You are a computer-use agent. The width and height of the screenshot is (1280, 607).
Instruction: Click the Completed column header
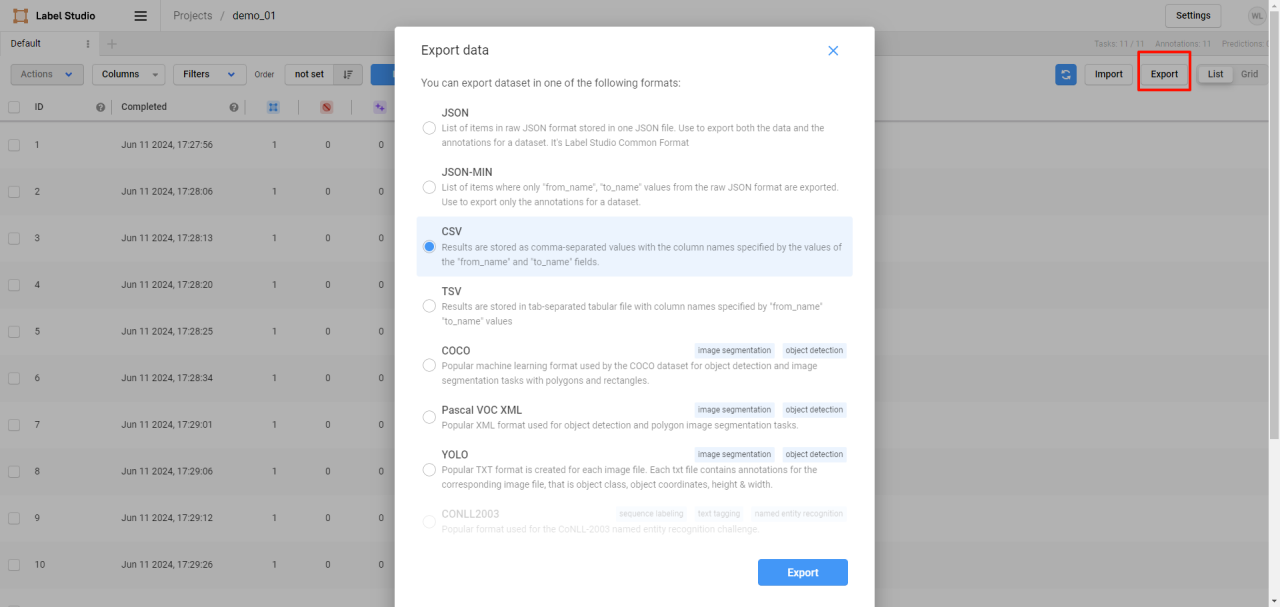tap(144, 107)
